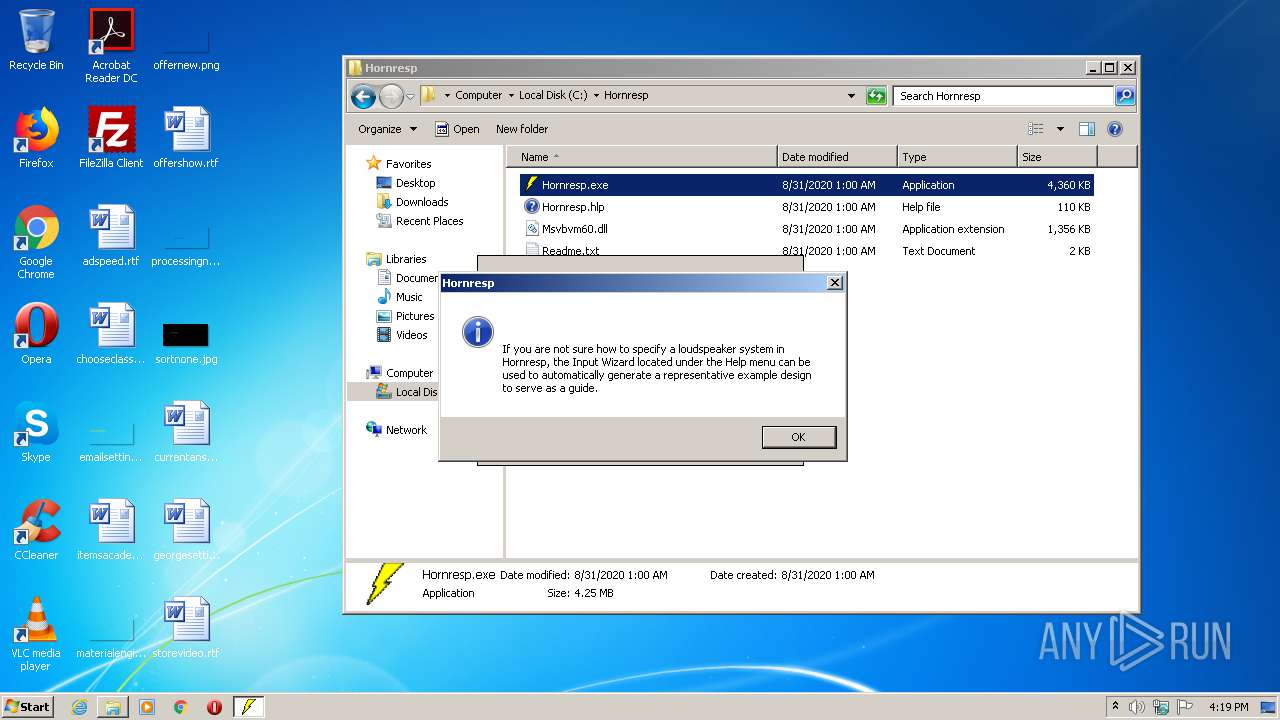Click Computer in address breadcrumb
The height and width of the screenshot is (720, 1280).
(x=478, y=96)
